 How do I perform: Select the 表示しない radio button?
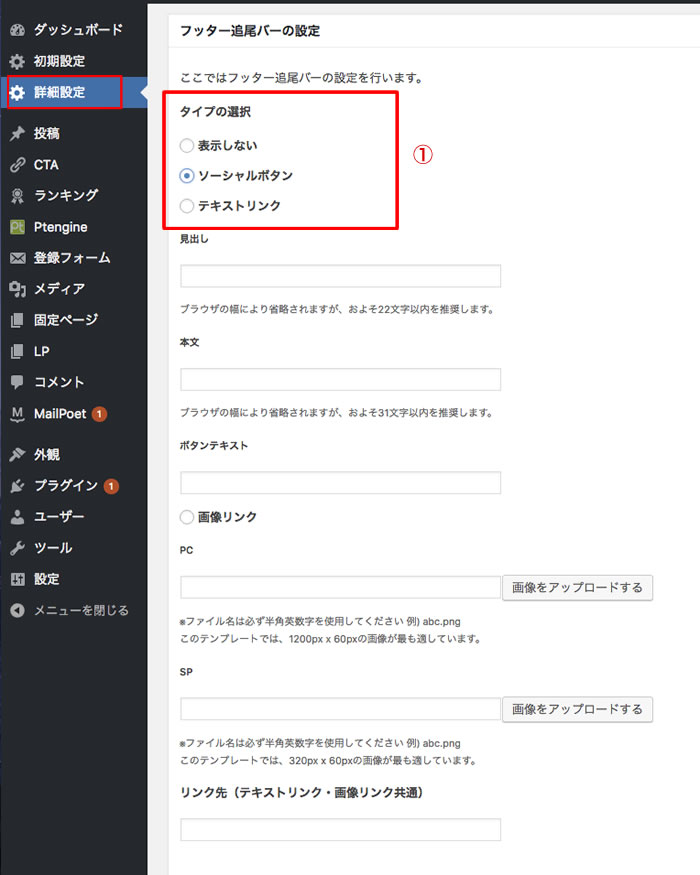coord(187,146)
